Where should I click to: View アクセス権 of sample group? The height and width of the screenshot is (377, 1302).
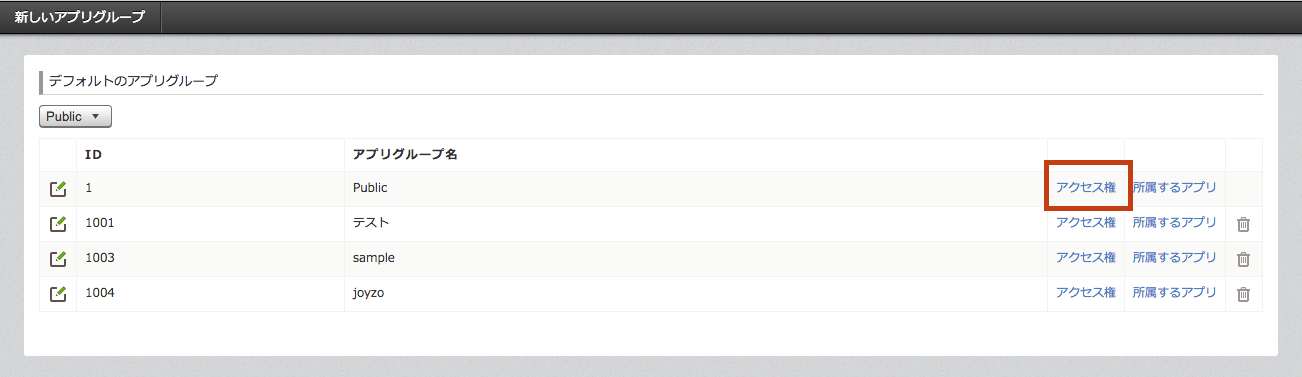[x=1086, y=257]
